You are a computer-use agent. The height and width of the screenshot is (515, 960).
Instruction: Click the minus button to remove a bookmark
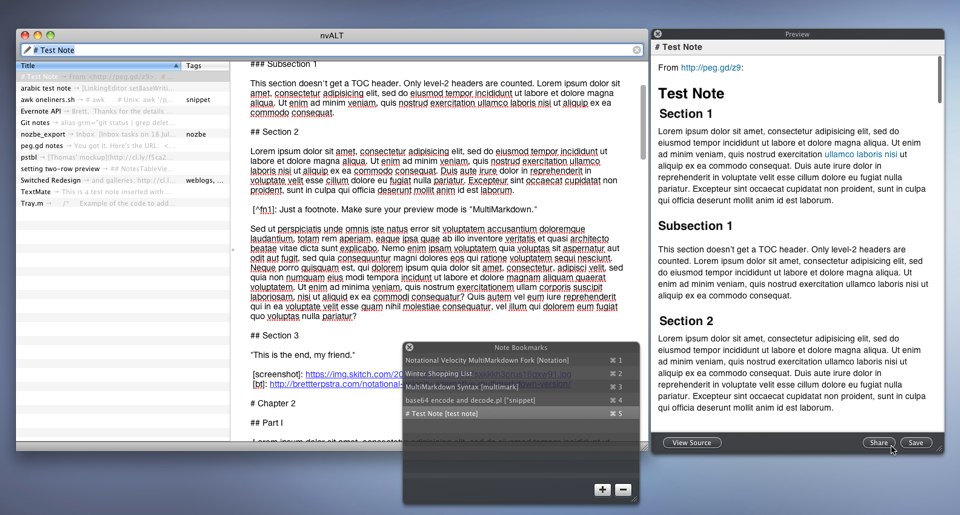(622, 490)
